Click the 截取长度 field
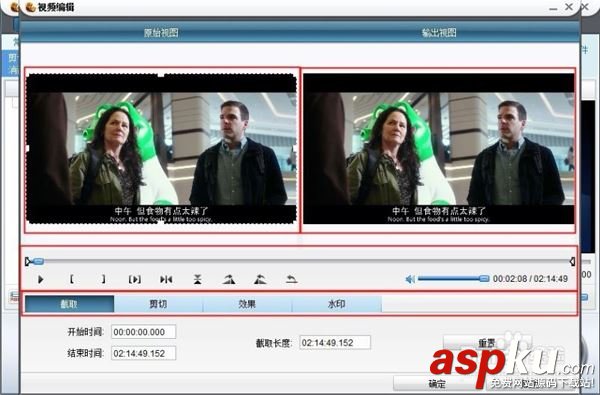 [335, 343]
